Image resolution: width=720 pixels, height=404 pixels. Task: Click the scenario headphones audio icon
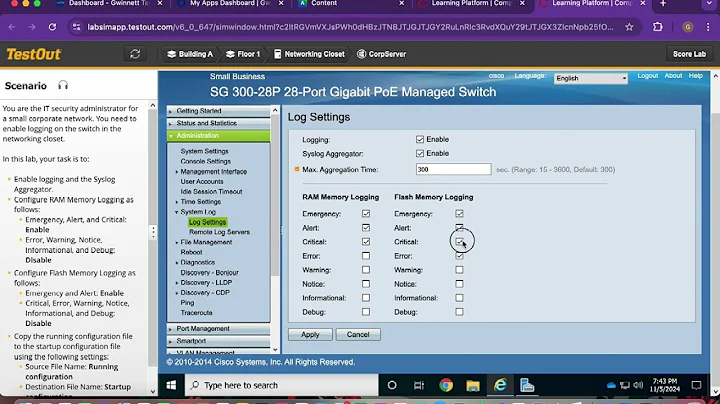[x=63, y=85]
